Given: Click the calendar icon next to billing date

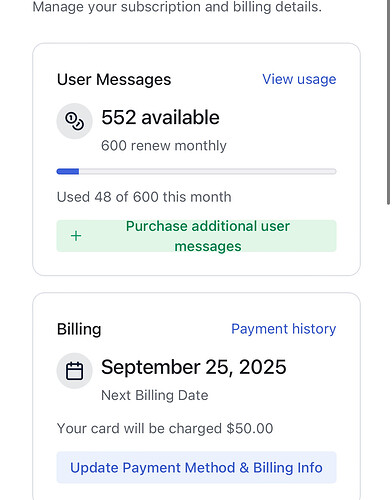Looking at the screenshot, I should point(74,371).
